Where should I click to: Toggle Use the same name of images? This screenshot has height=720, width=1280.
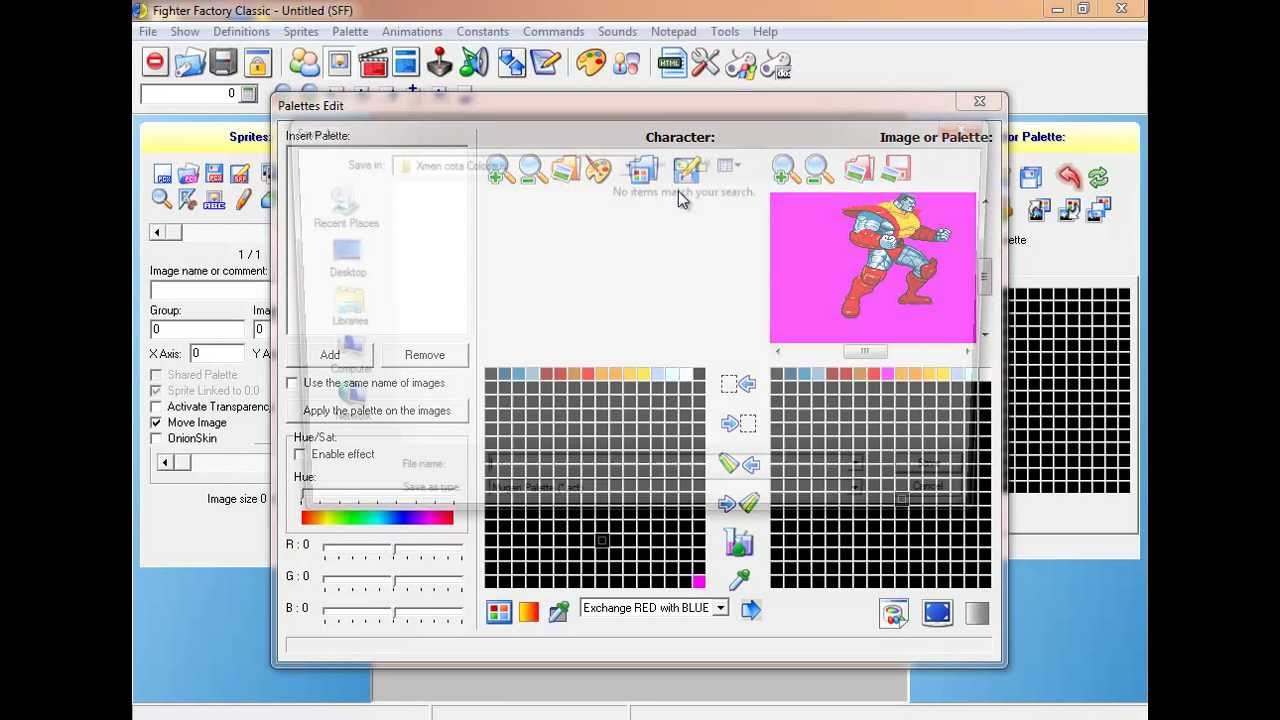(292, 383)
